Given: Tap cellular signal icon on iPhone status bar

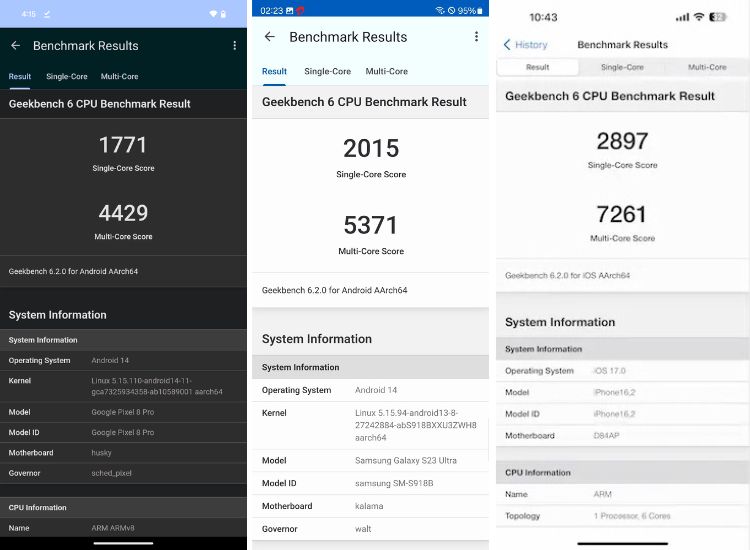Looking at the screenshot, I should 683,17.
